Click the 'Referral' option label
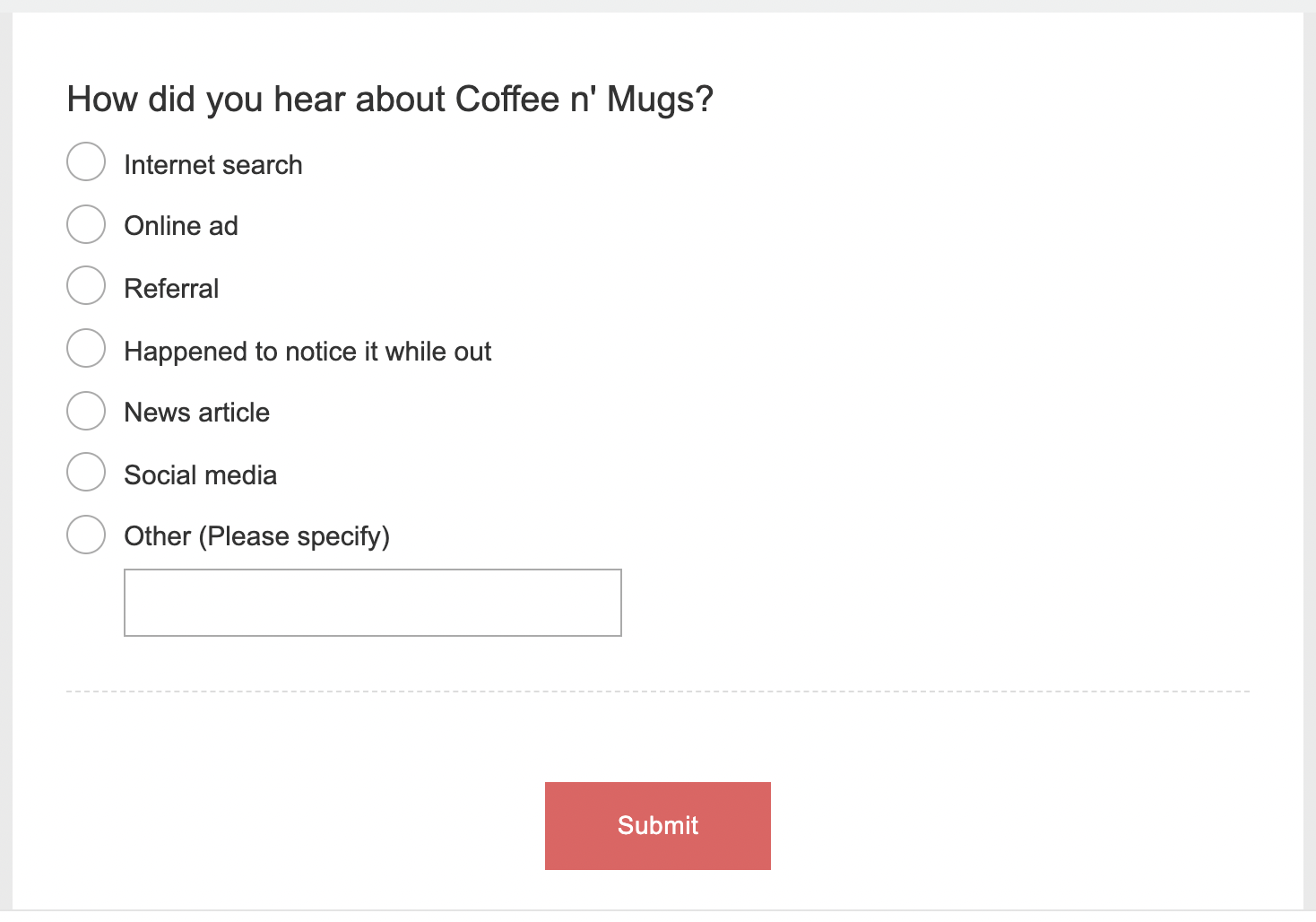 point(171,289)
